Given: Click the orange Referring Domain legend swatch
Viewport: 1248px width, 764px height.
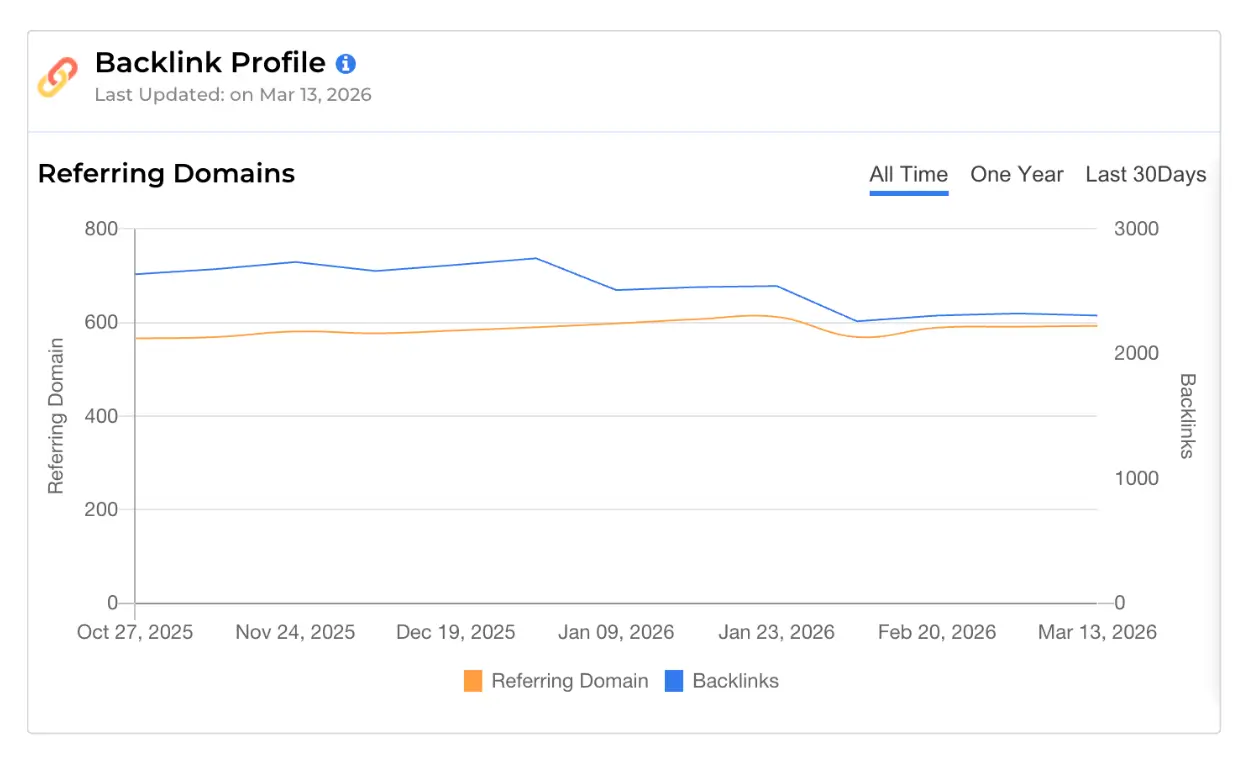Looking at the screenshot, I should click(473, 681).
